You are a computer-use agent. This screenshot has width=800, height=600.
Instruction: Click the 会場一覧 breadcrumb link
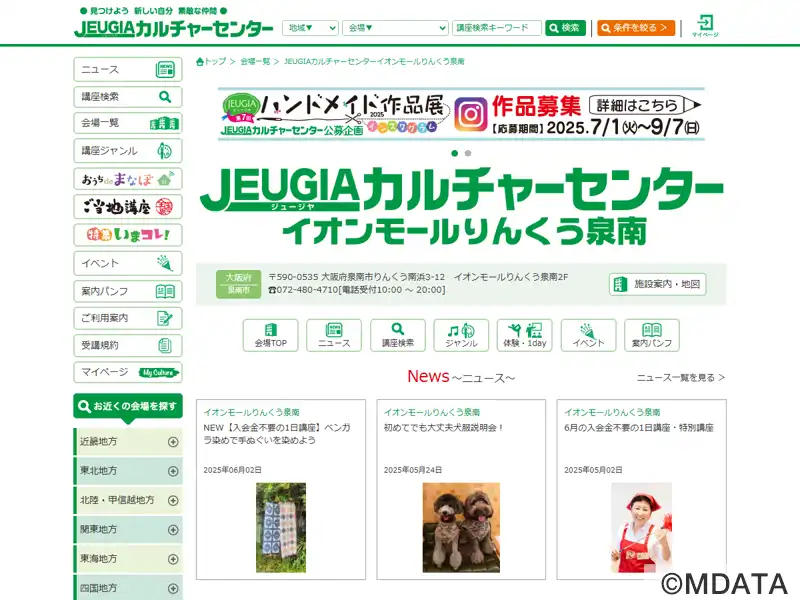pyautogui.click(x=255, y=61)
